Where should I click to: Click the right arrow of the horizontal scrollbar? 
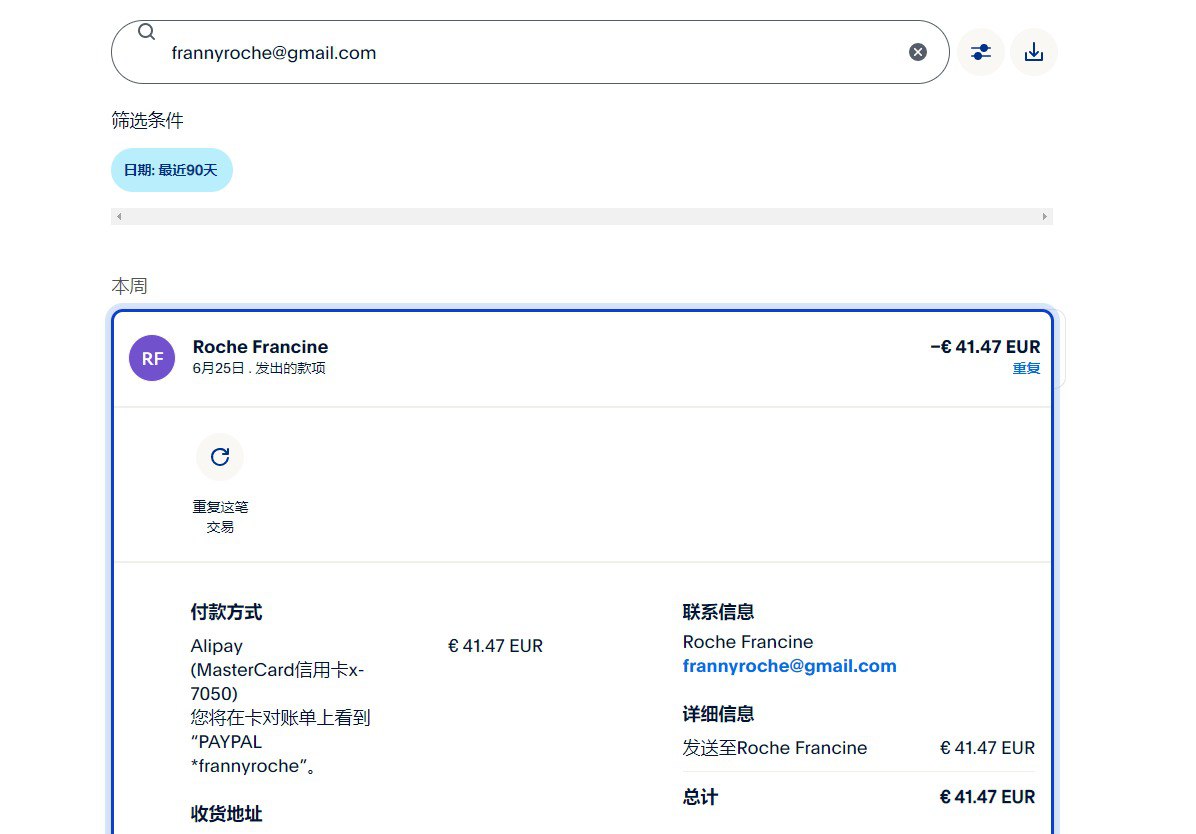tap(1045, 216)
